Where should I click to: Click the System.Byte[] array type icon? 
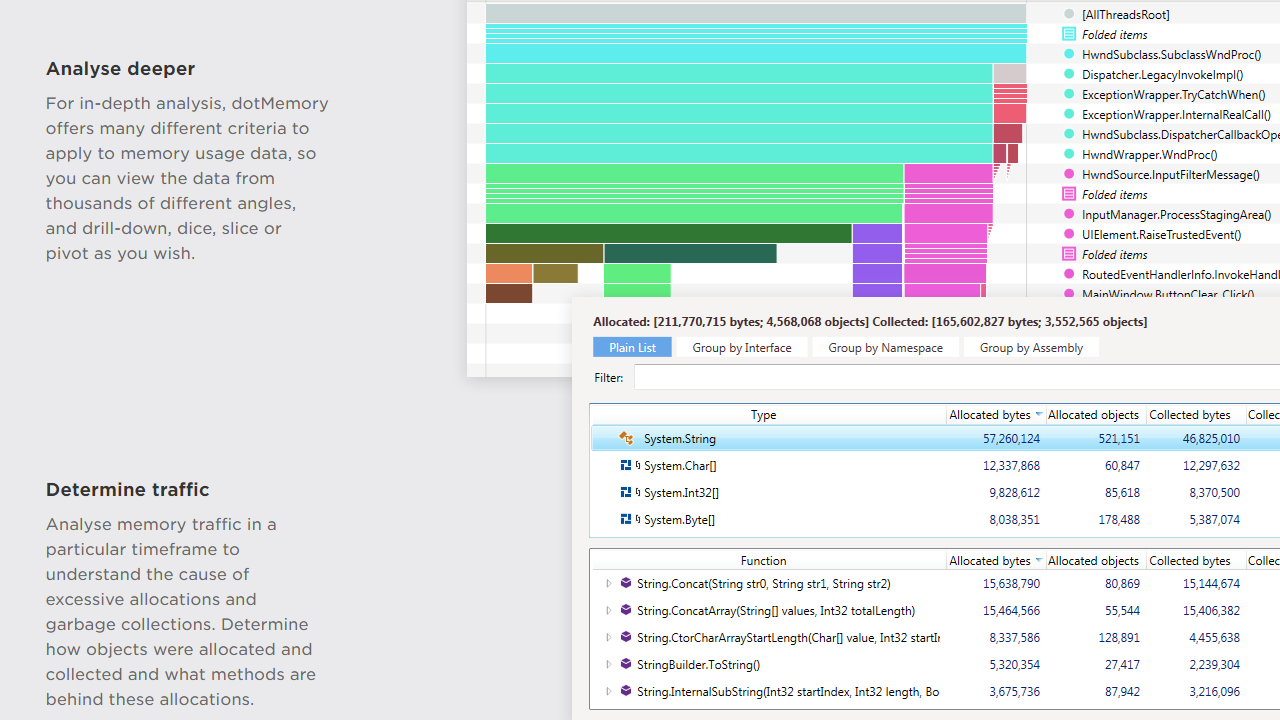pos(626,520)
